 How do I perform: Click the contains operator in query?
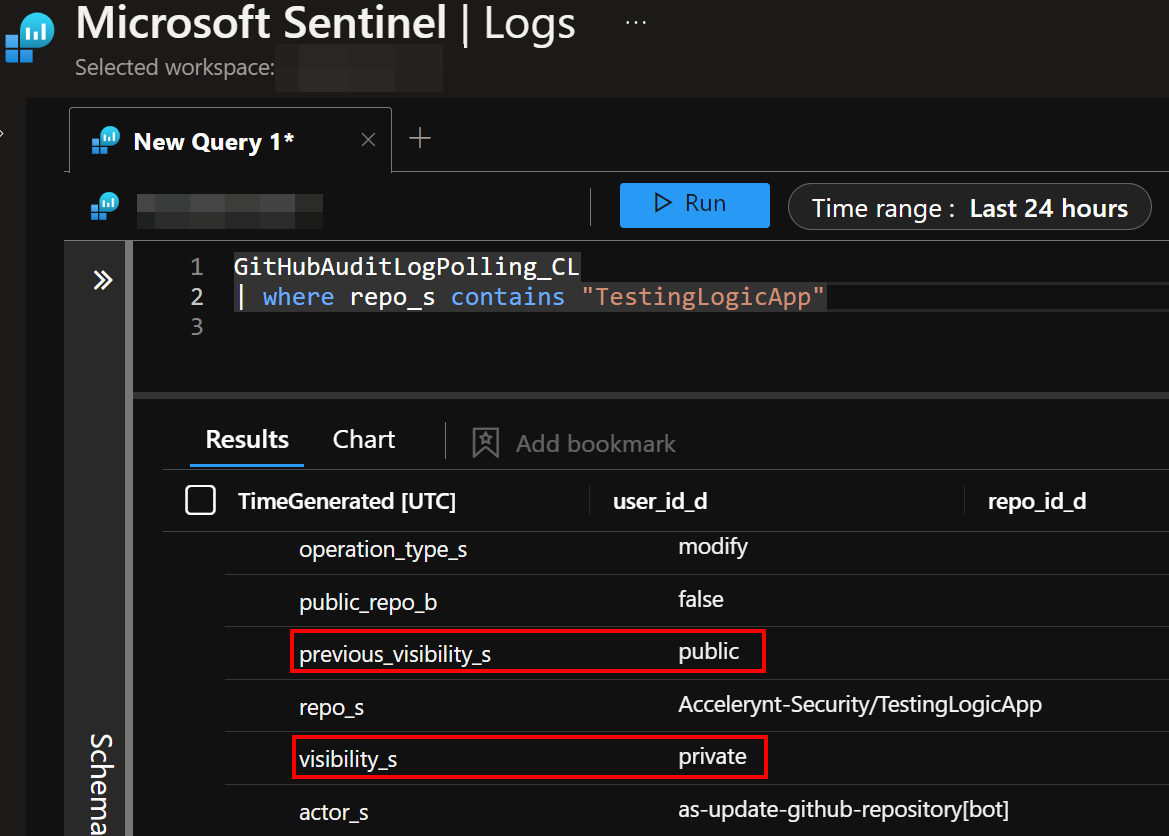point(508,297)
